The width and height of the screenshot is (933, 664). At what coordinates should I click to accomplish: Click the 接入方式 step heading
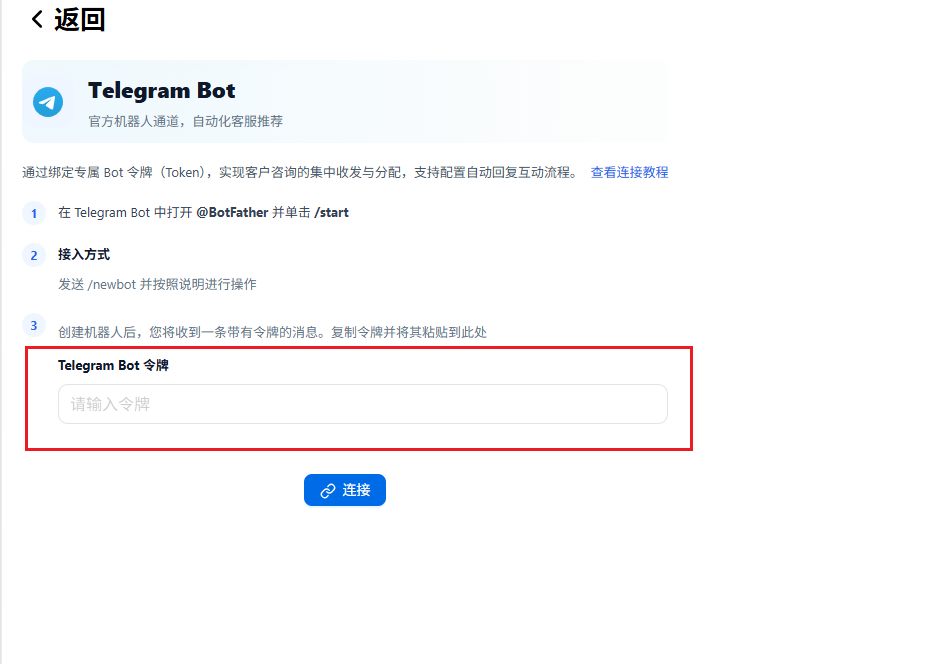(x=84, y=255)
